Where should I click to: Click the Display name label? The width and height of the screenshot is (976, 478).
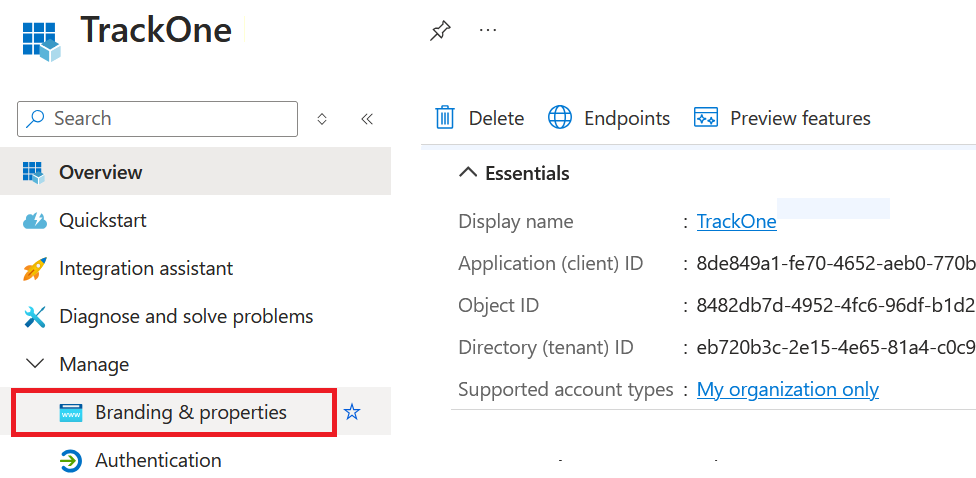click(x=516, y=222)
